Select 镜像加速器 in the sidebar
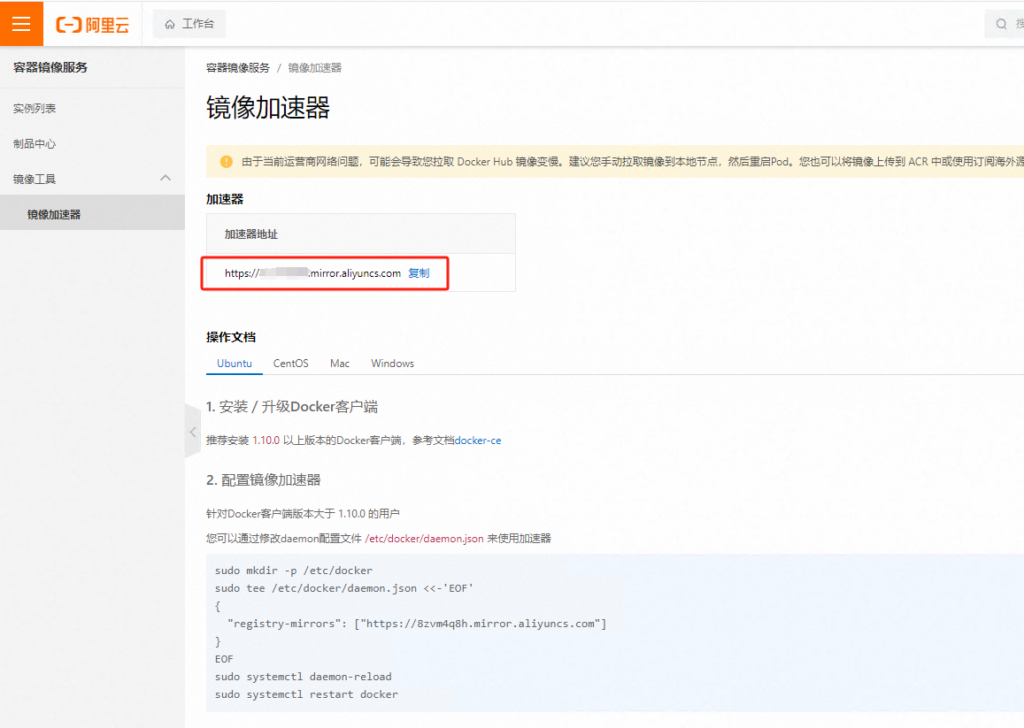 click(x=54, y=214)
